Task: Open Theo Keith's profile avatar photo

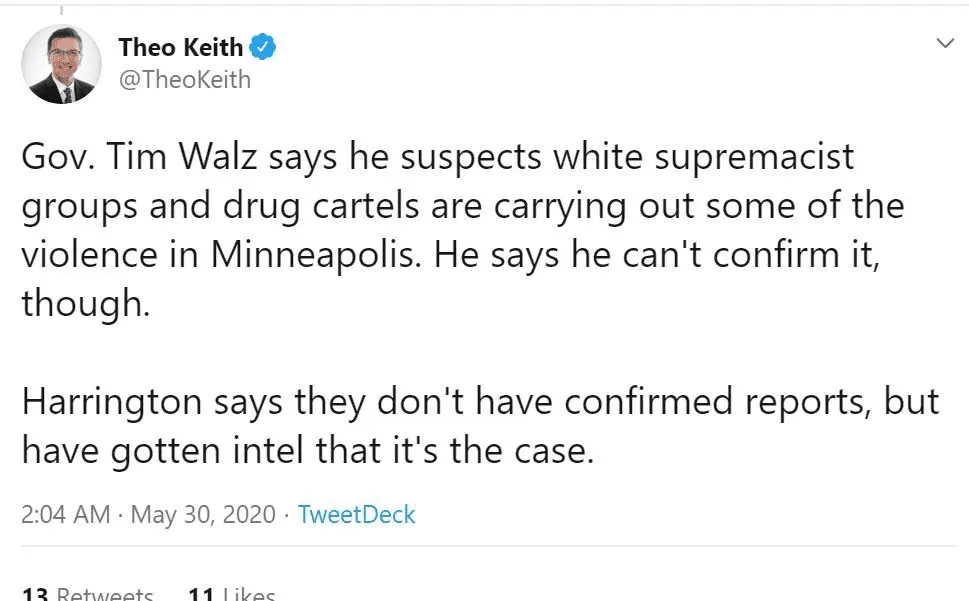Action: point(61,64)
